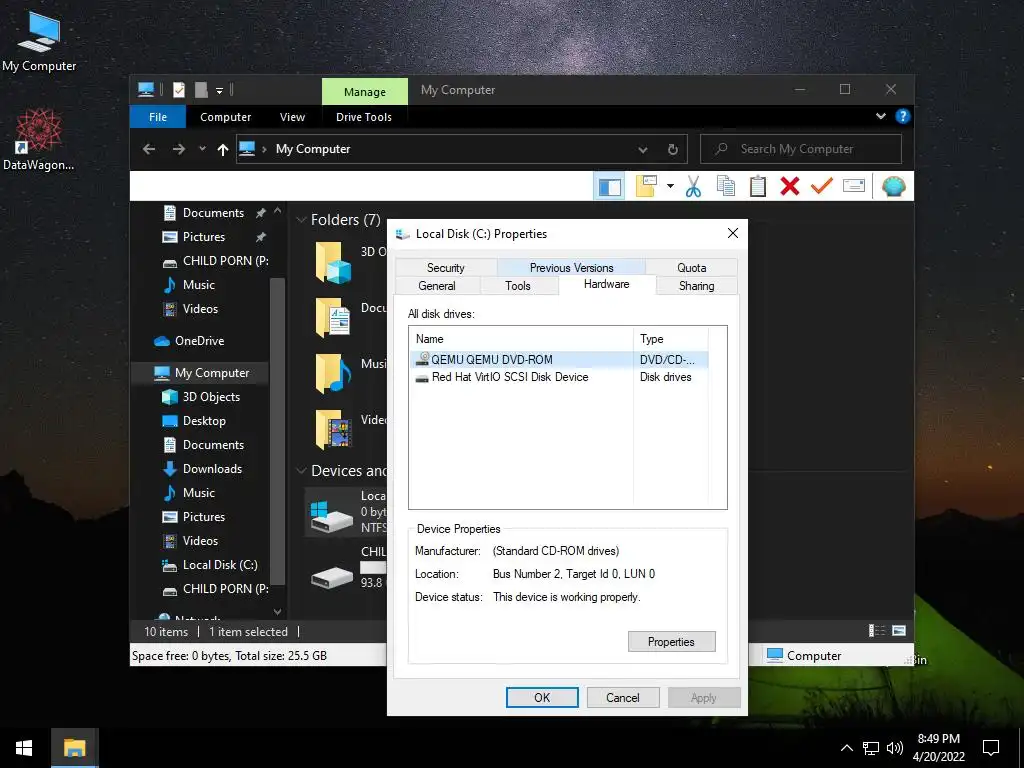Select Desktop in navigation pane
This screenshot has width=1024, height=768.
tap(204, 421)
